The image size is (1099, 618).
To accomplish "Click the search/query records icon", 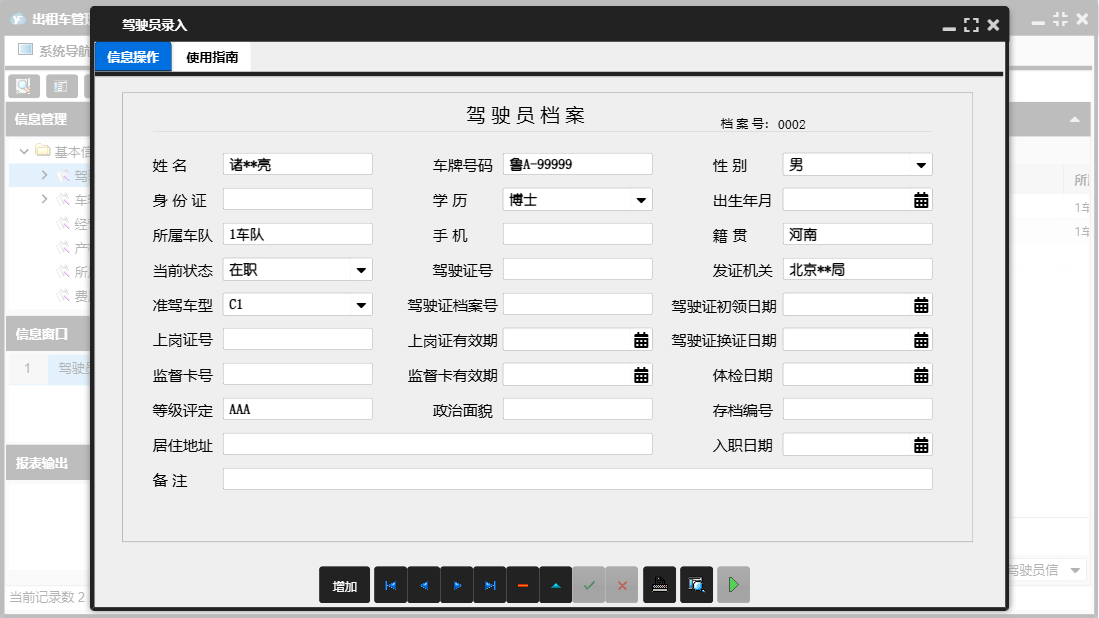I will tap(696, 586).
